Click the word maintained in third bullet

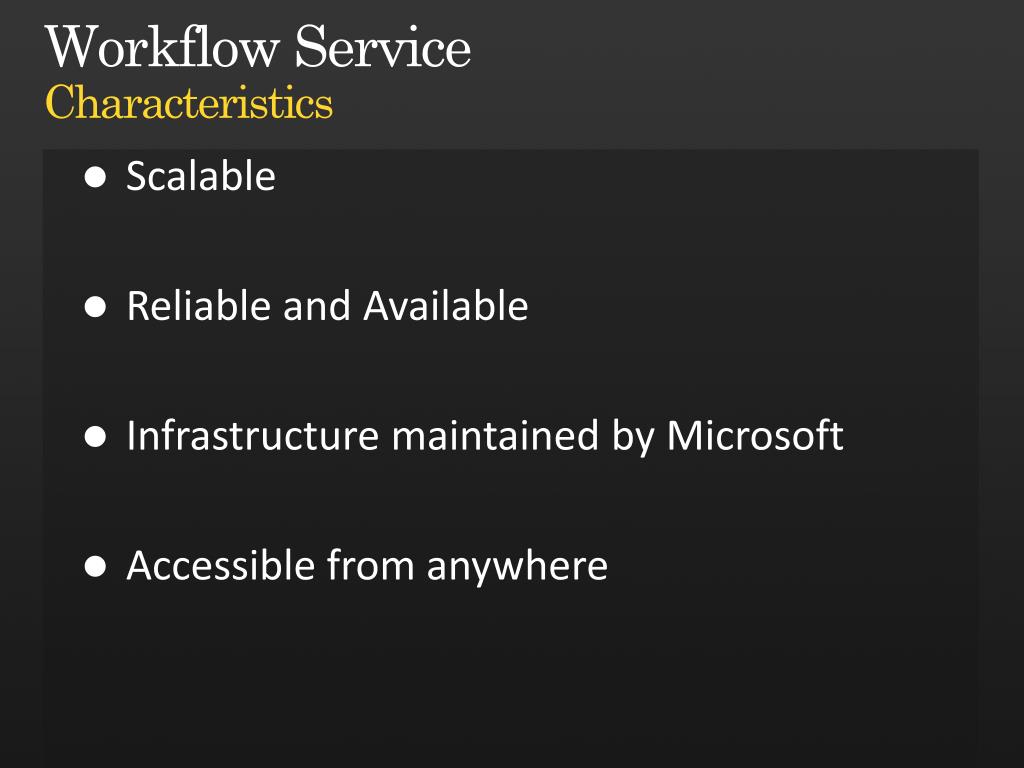tap(495, 436)
